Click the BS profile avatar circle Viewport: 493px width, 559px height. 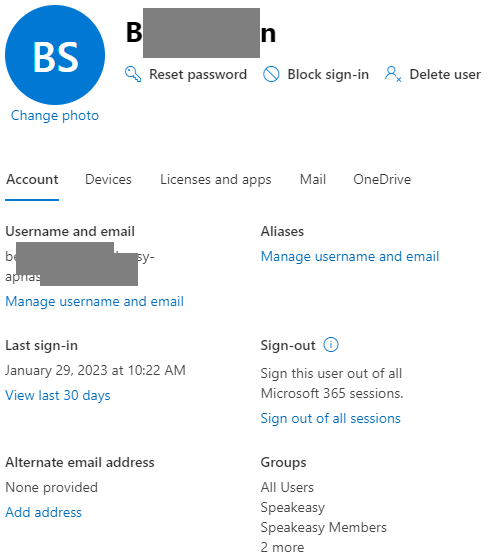[55, 55]
